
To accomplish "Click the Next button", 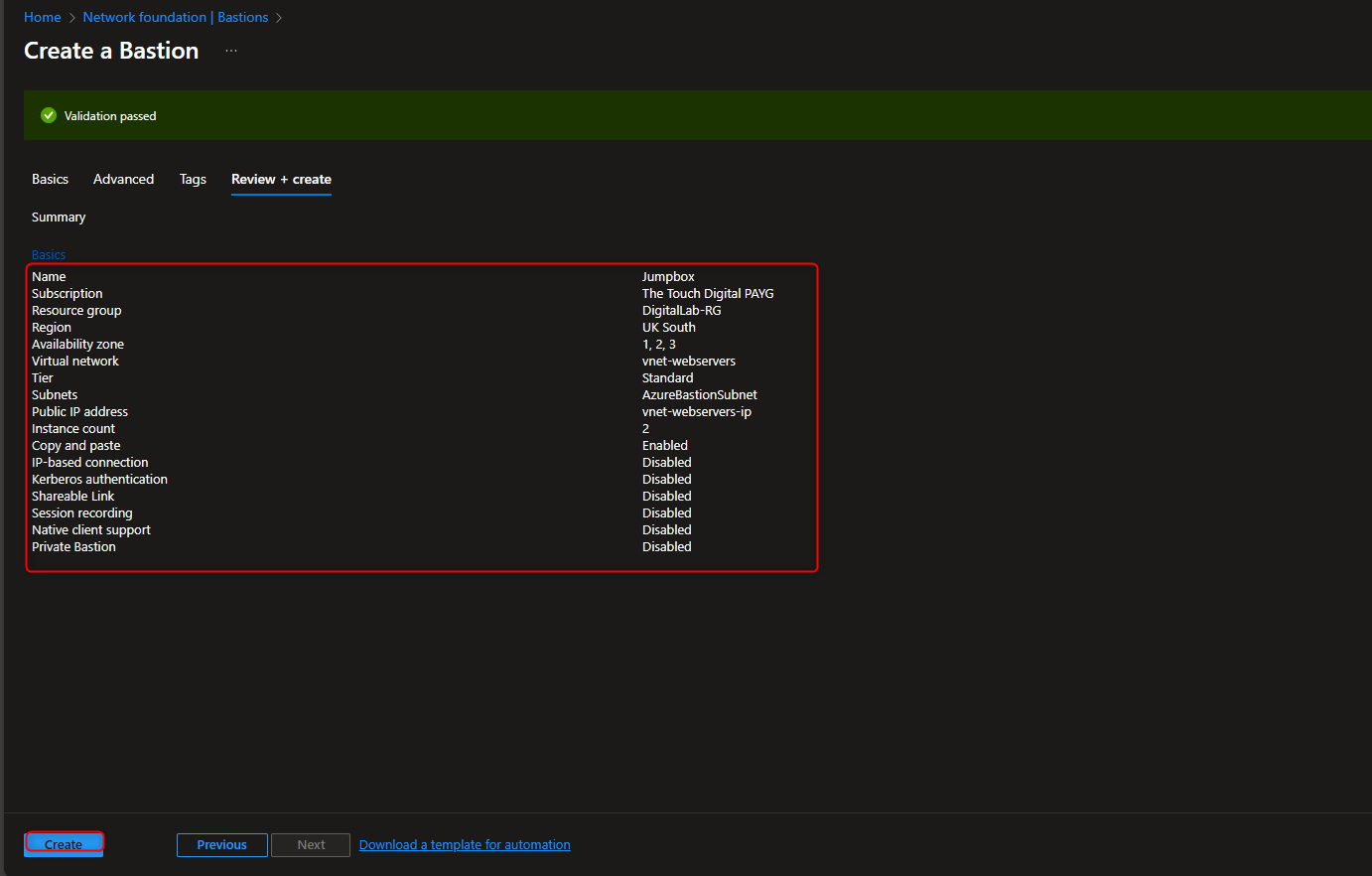I will (x=310, y=844).
